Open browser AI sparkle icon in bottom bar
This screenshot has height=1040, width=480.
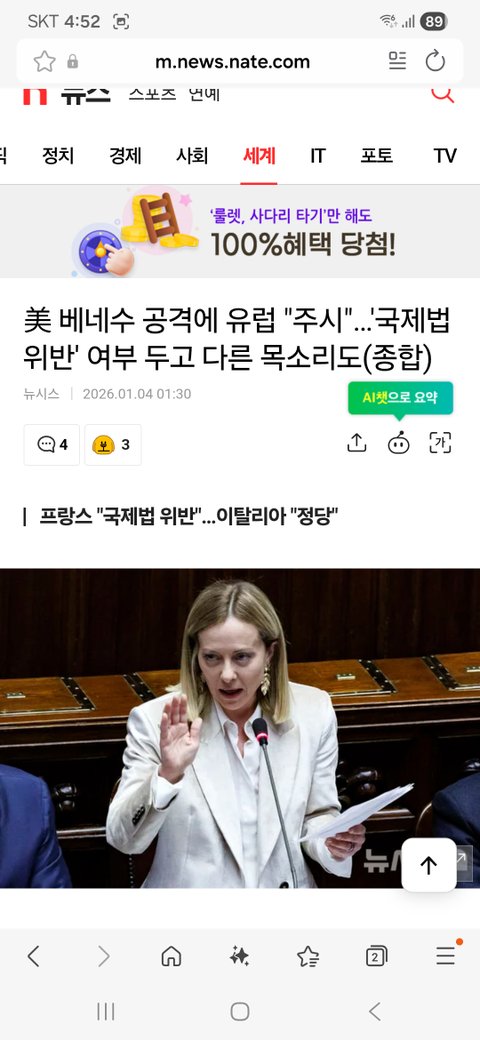click(239, 956)
